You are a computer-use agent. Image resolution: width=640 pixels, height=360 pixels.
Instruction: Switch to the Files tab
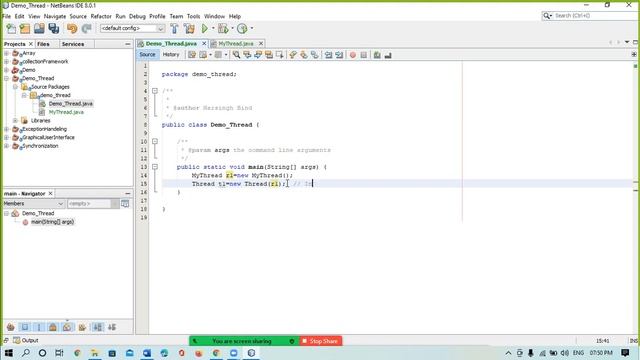click(43, 44)
